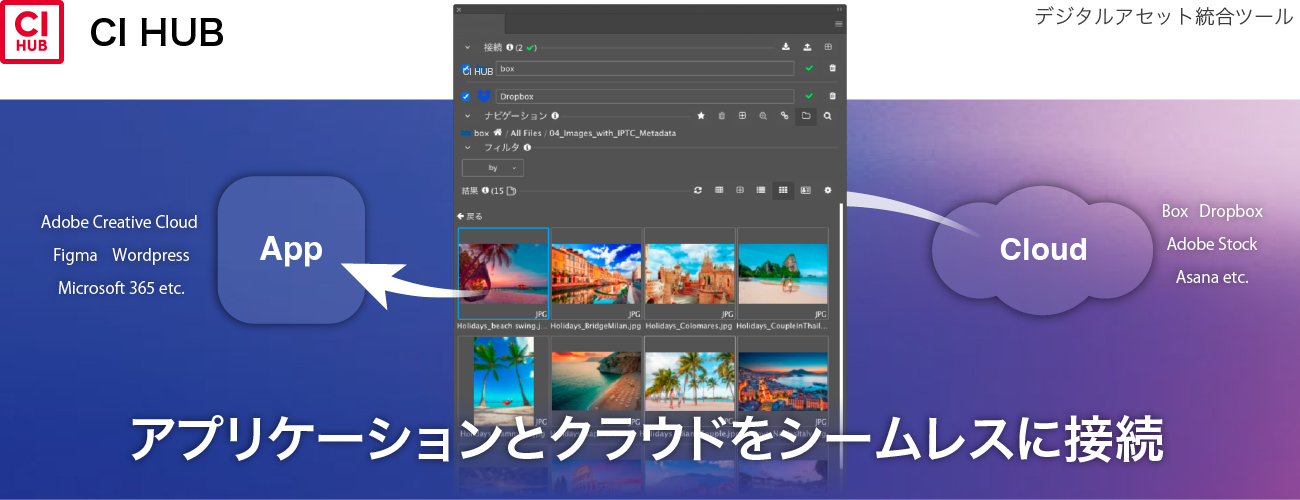1300x500 pixels.
Task: Click "All Files" in the breadcrumb path
Action: click(x=525, y=133)
